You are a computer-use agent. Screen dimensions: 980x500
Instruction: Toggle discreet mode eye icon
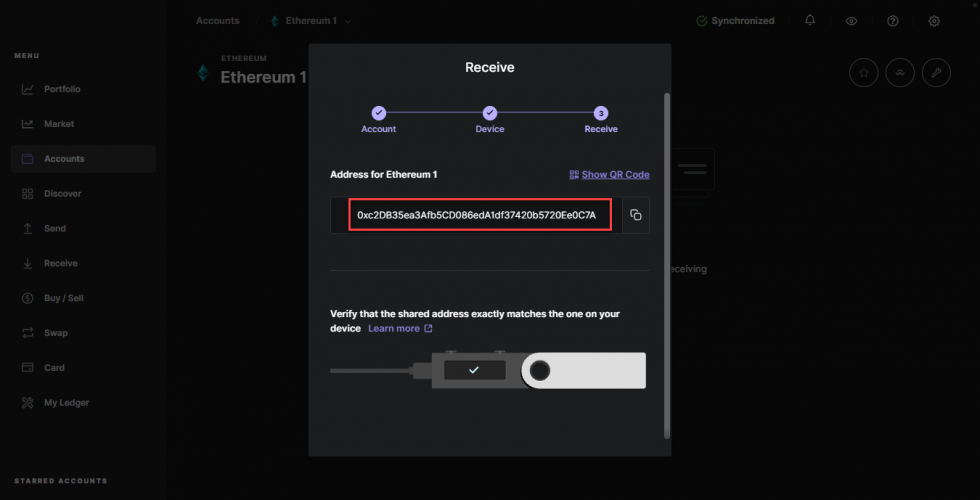coord(851,20)
